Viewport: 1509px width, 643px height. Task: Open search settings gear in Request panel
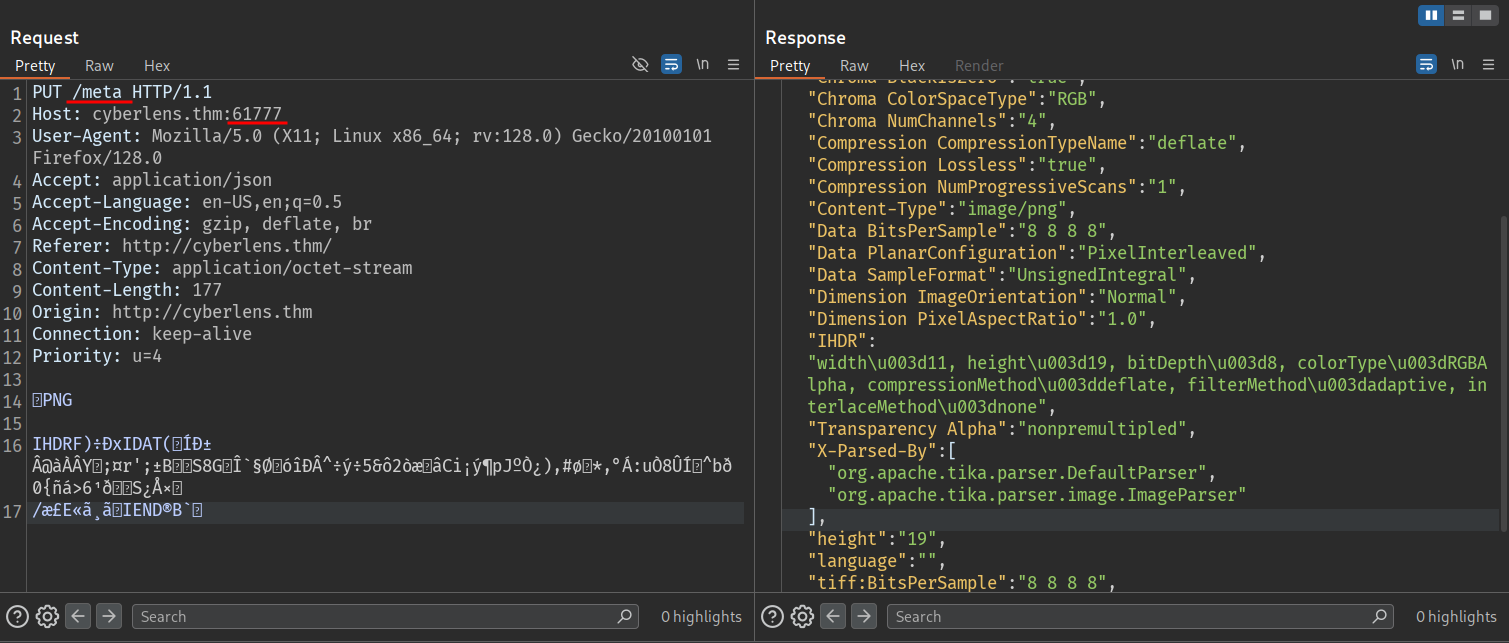[47, 616]
